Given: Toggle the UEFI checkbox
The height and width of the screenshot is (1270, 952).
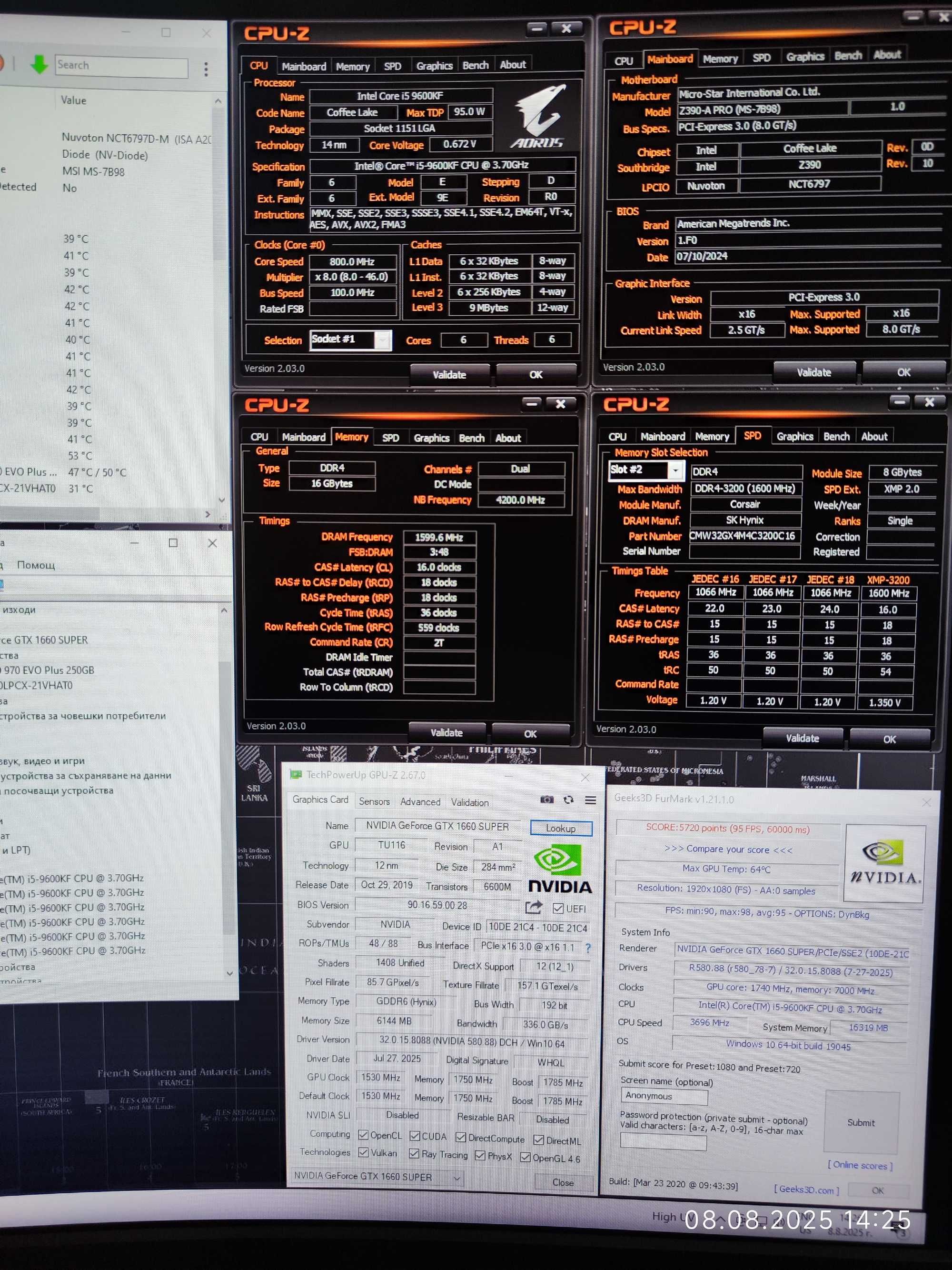Looking at the screenshot, I should pos(558,908).
